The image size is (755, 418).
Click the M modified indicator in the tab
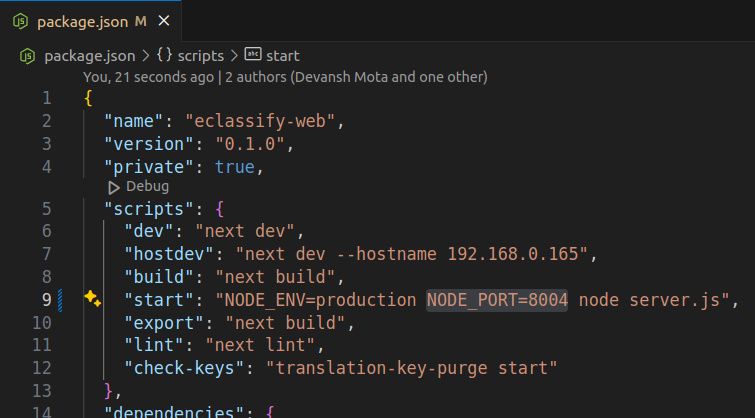(139, 21)
